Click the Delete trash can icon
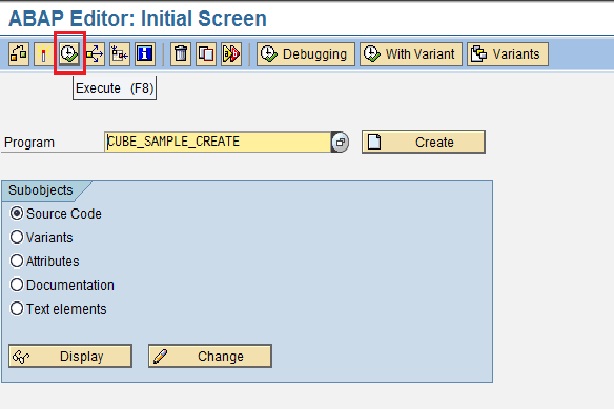614x410 pixels. coord(180,54)
